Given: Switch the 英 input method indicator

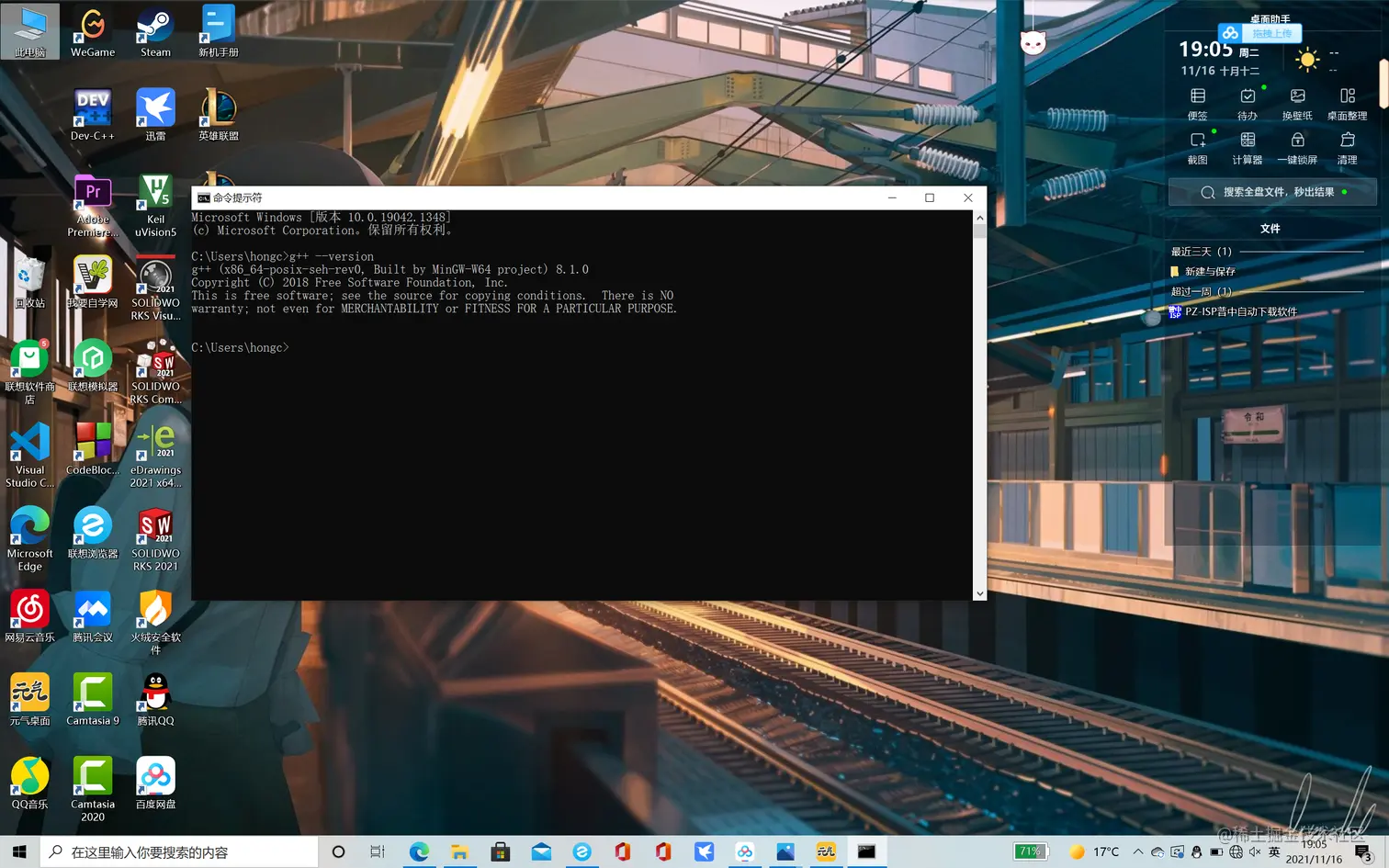Looking at the screenshot, I should [1274, 852].
